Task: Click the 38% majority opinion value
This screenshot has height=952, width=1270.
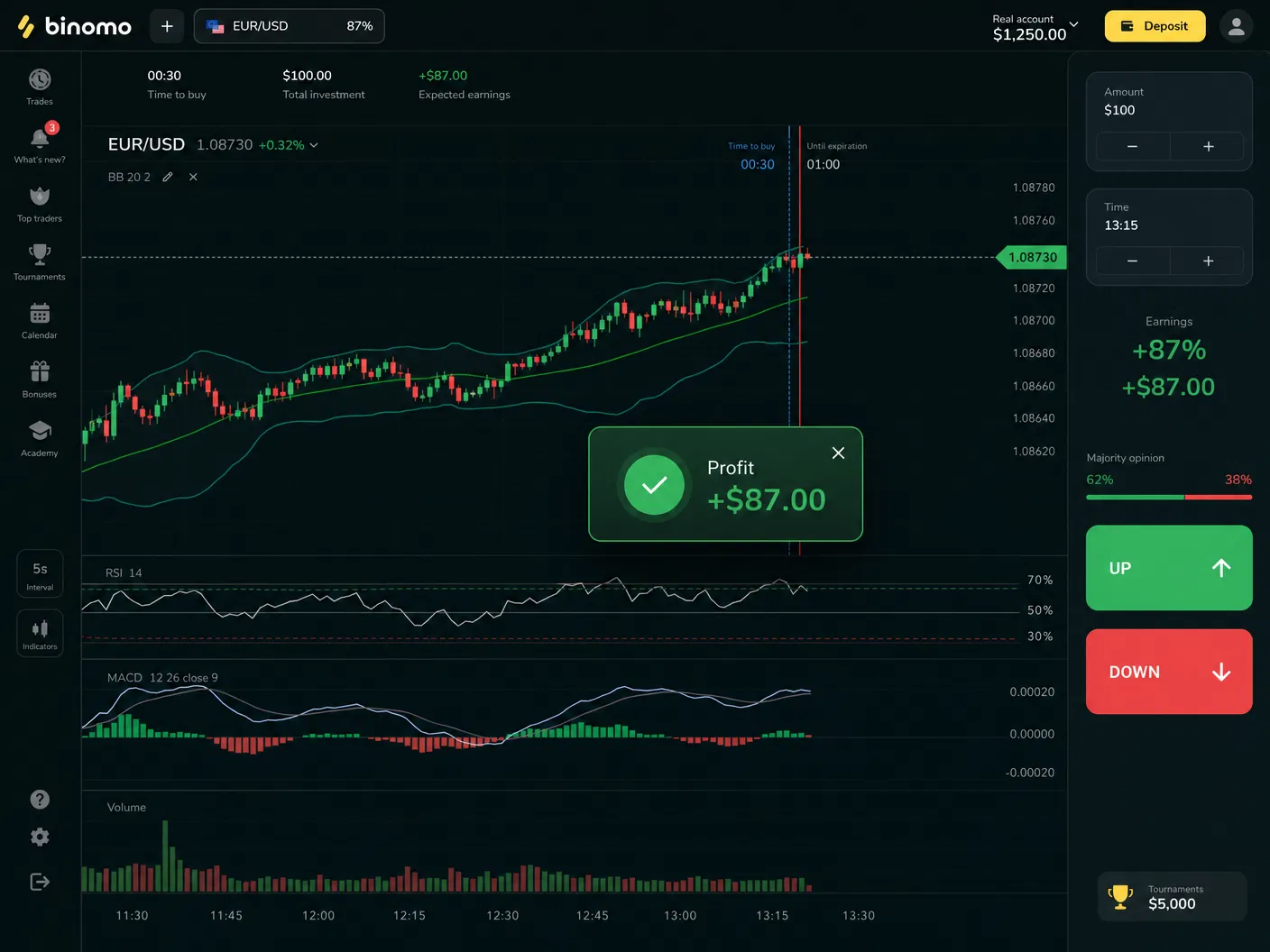Action: [x=1238, y=480]
